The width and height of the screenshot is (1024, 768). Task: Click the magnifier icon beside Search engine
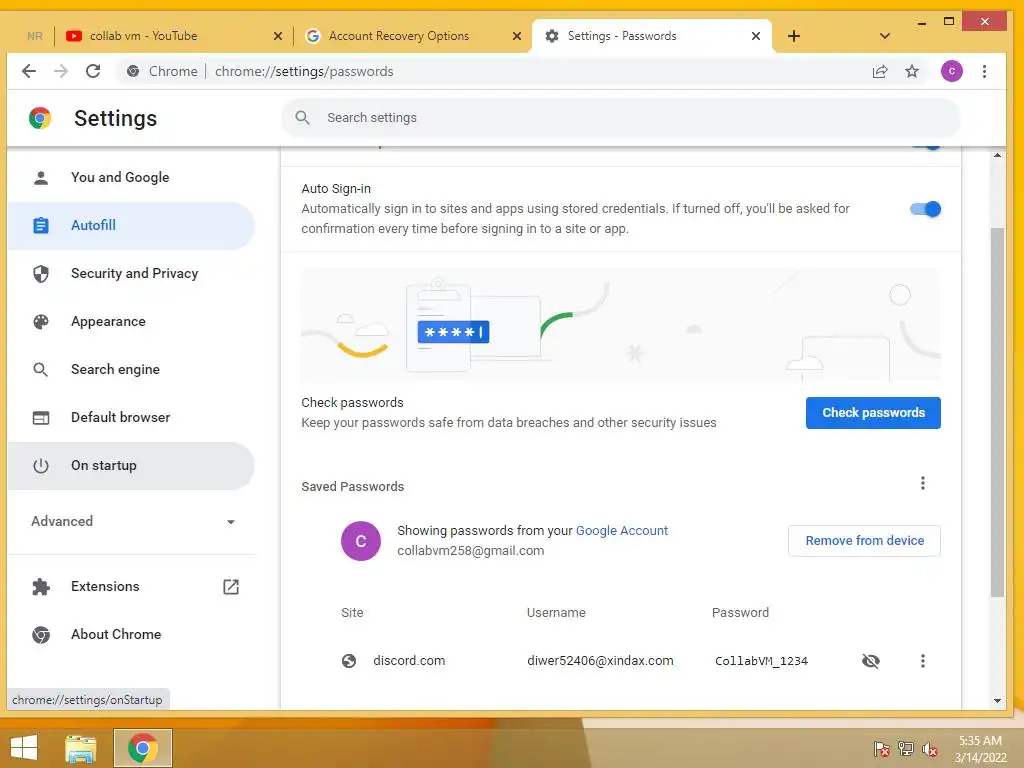(40, 370)
